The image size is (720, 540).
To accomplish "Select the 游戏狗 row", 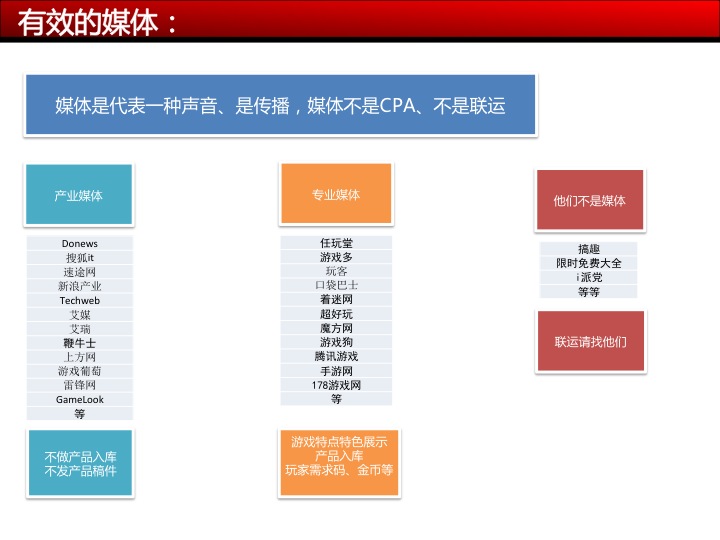I will point(336,342).
